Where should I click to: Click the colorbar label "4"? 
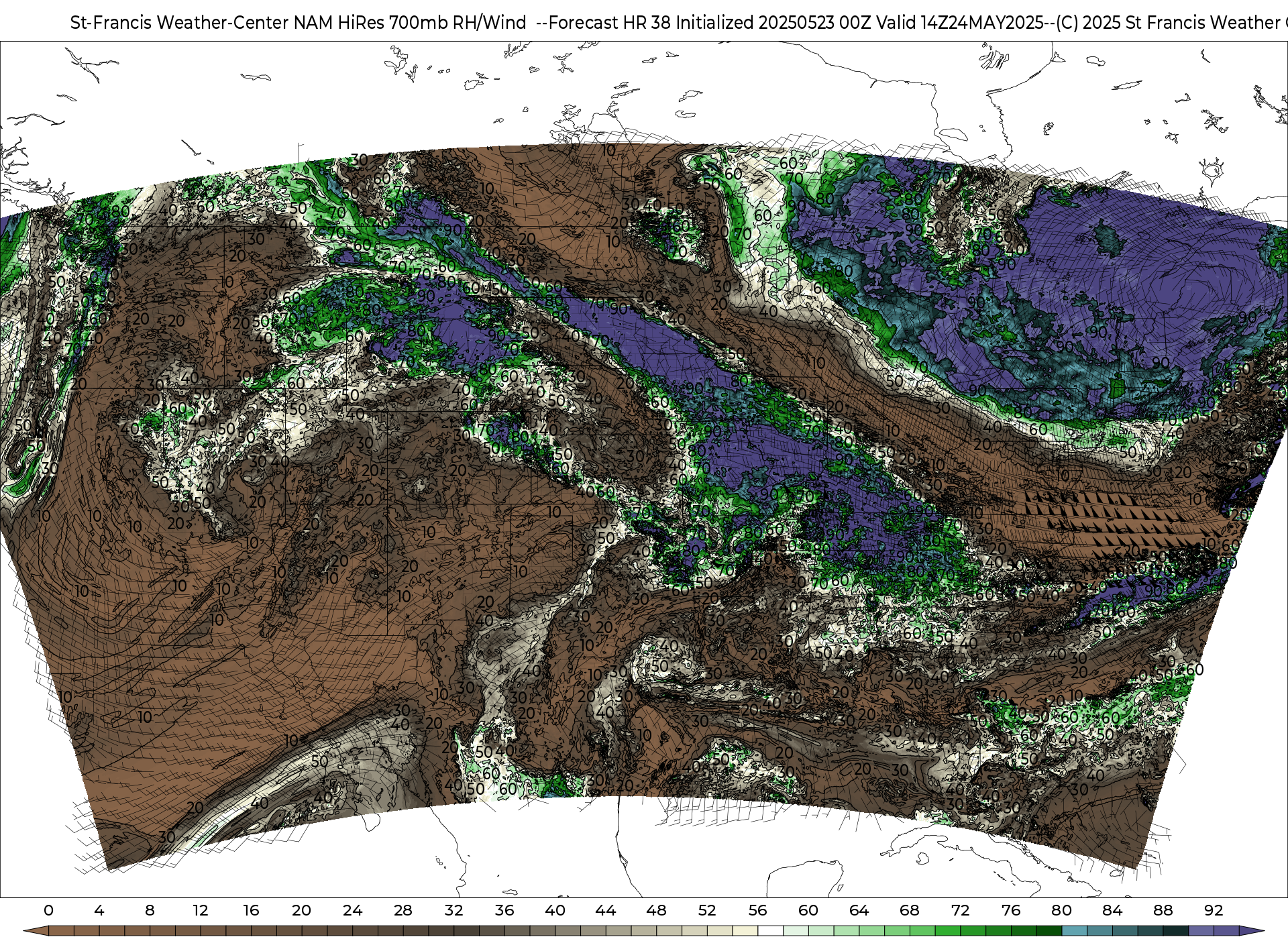tap(99, 910)
